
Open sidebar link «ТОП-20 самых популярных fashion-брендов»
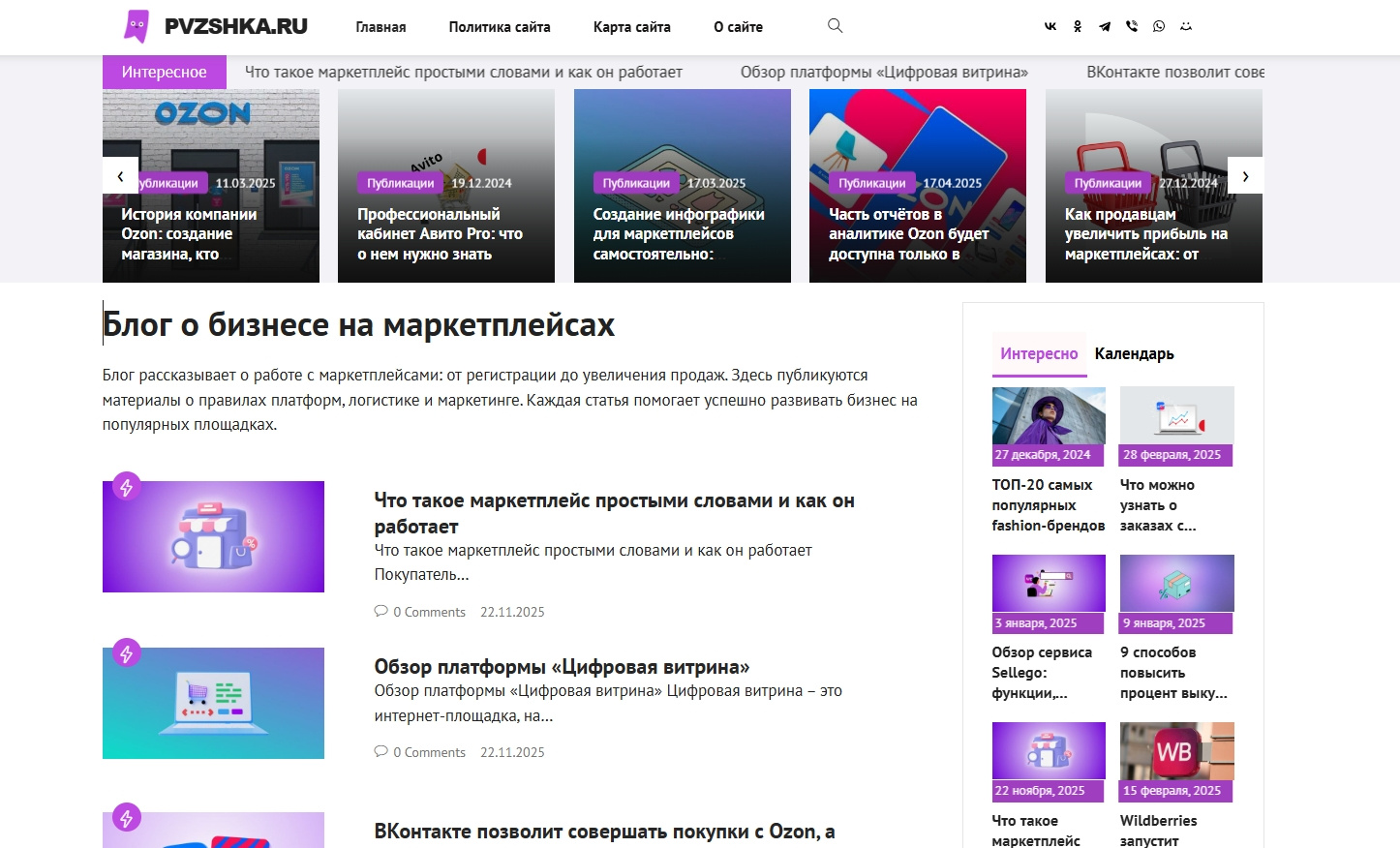click(1049, 505)
